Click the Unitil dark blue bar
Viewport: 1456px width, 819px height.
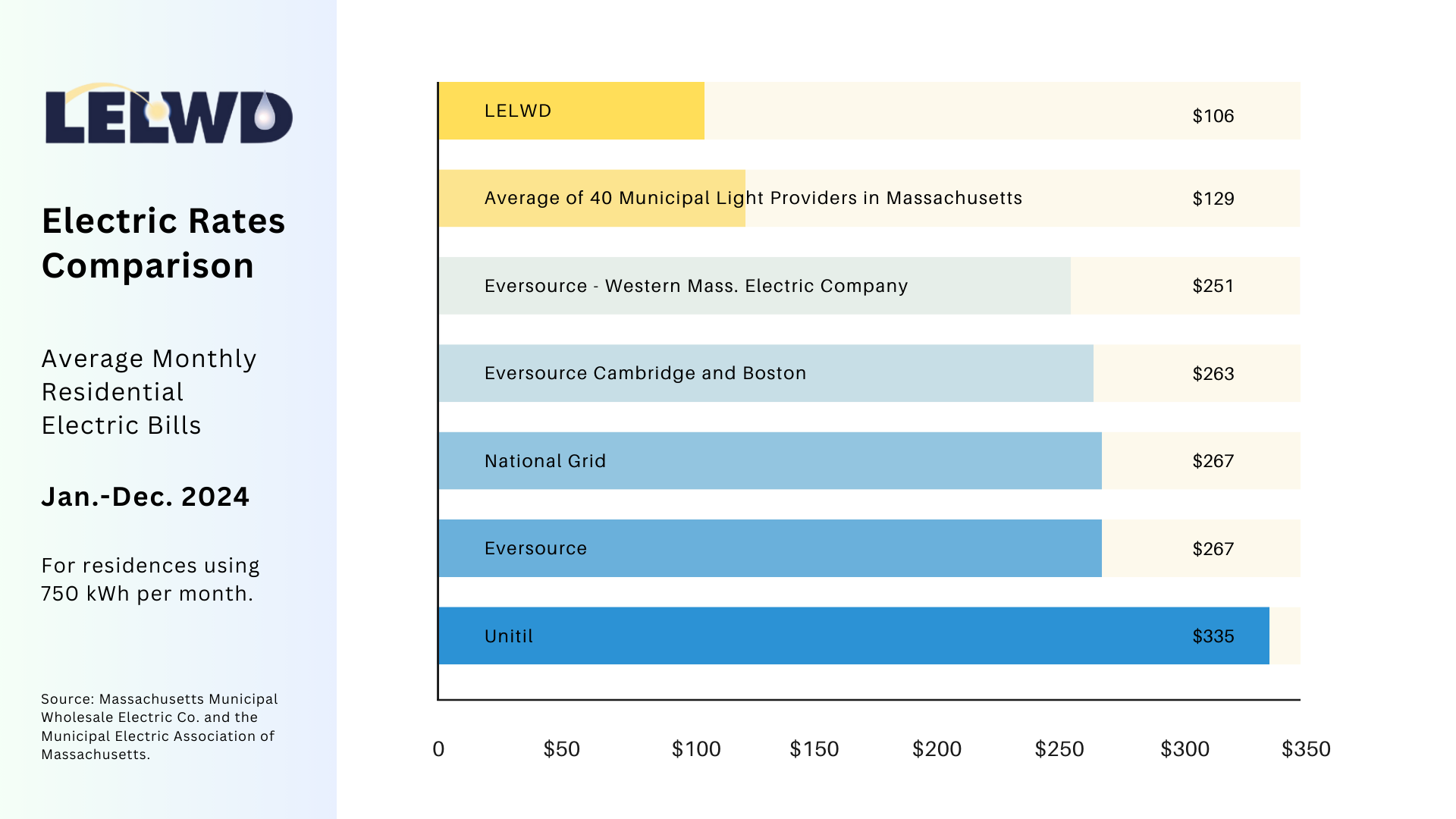coord(854,635)
